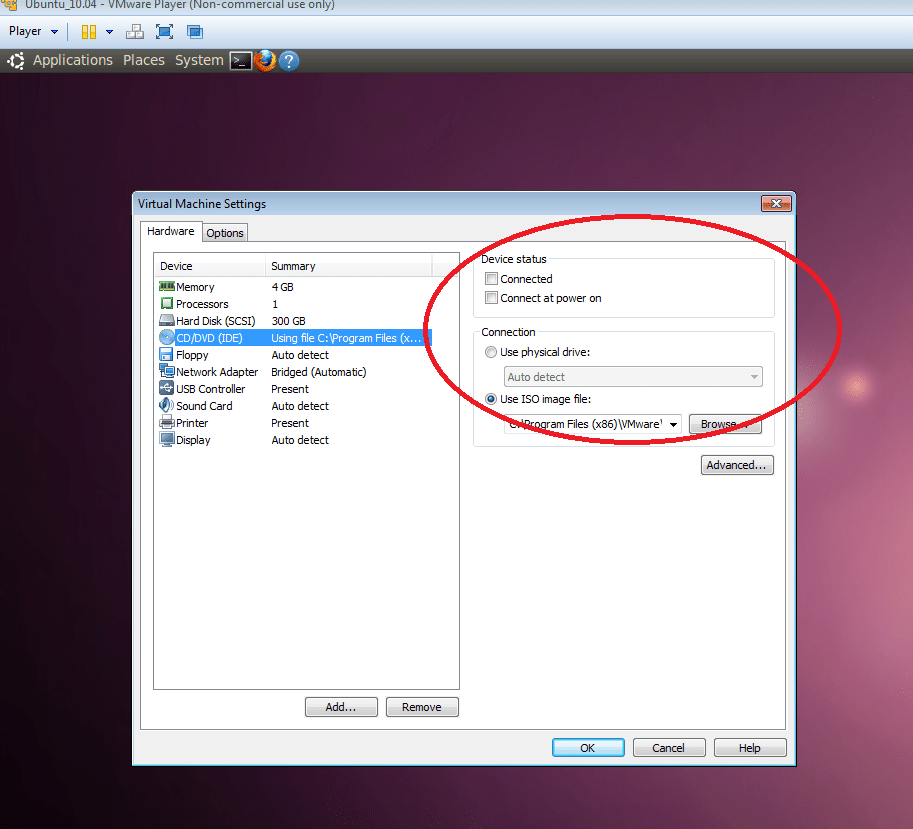913x829 pixels.
Task: Click the Cancel button
Action: [x=669, y=747]
